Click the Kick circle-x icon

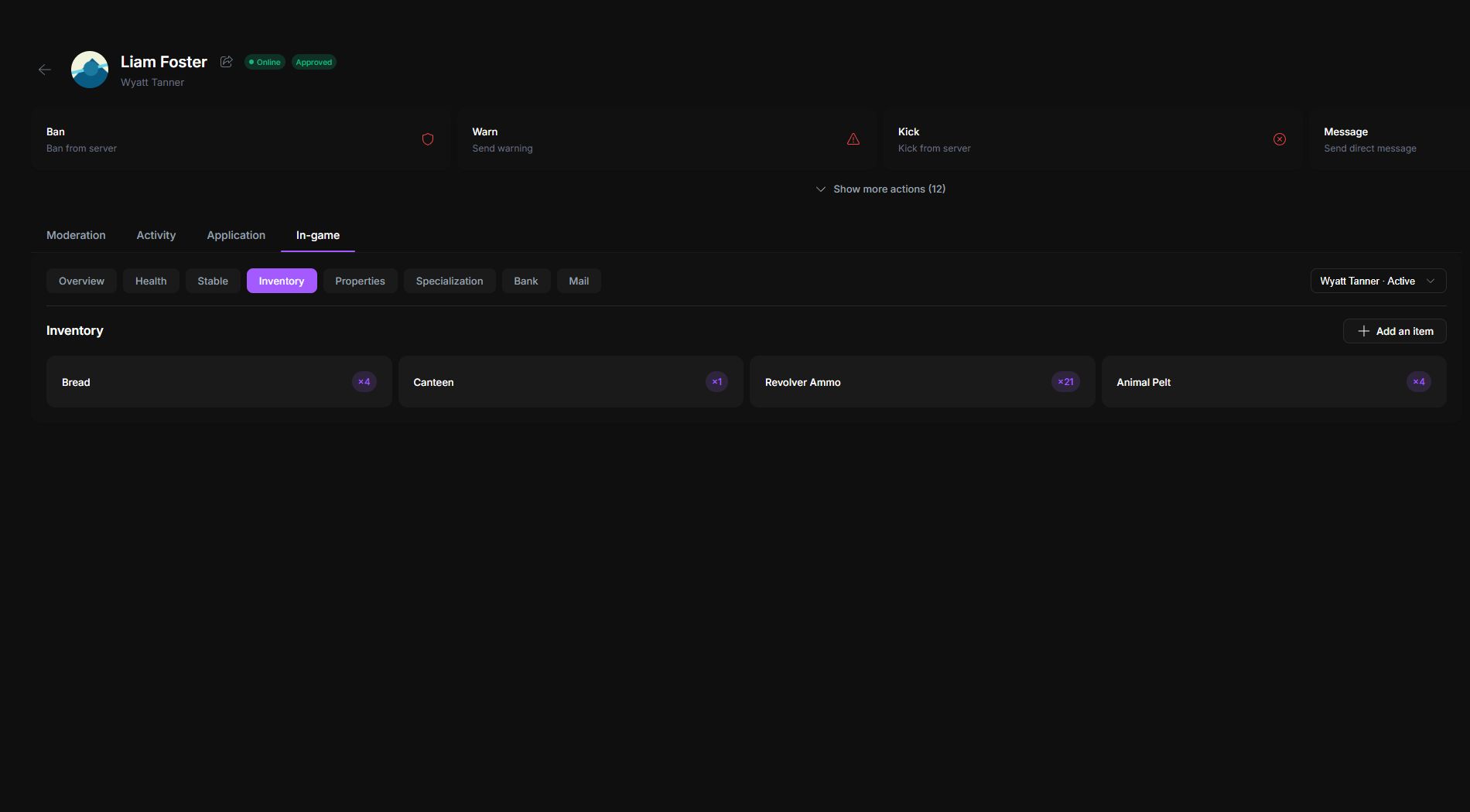1280,139
